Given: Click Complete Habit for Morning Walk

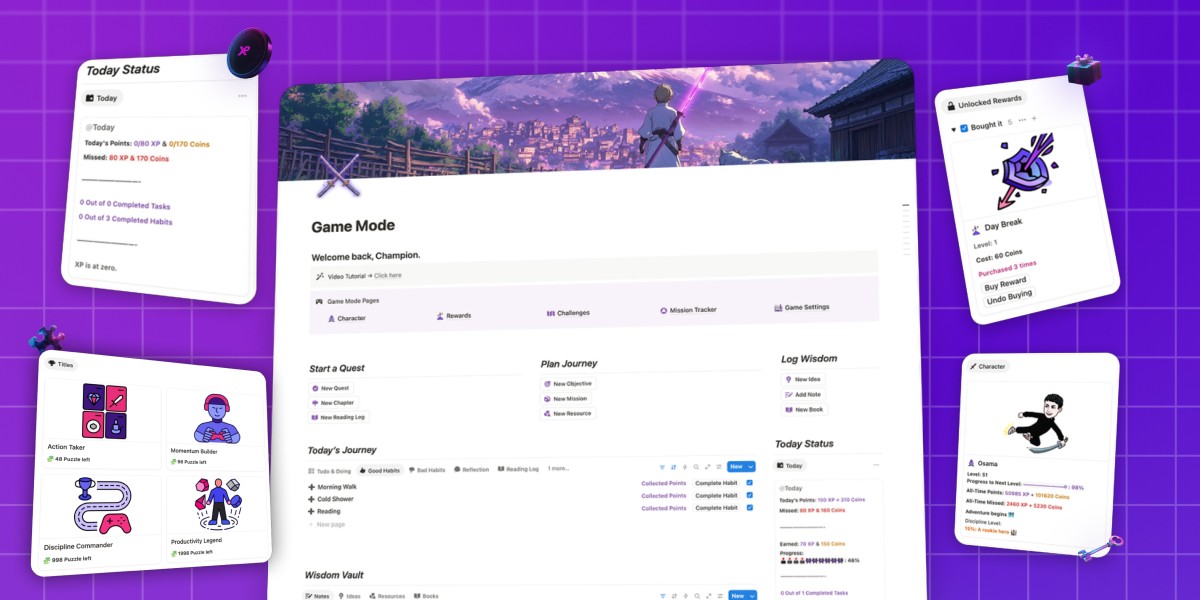Looking at the screenshot, I should [716, 483].
